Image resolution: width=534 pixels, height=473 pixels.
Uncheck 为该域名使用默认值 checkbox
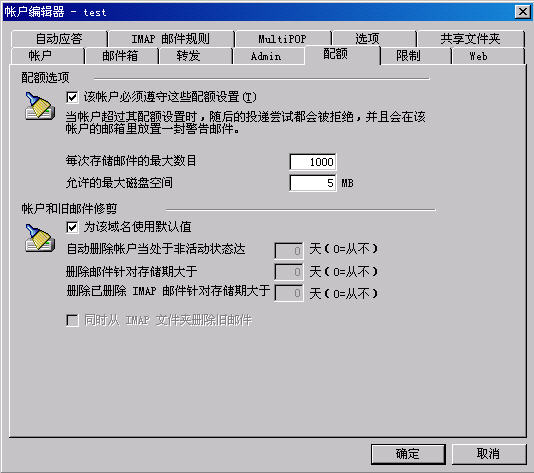click(72, 227)
